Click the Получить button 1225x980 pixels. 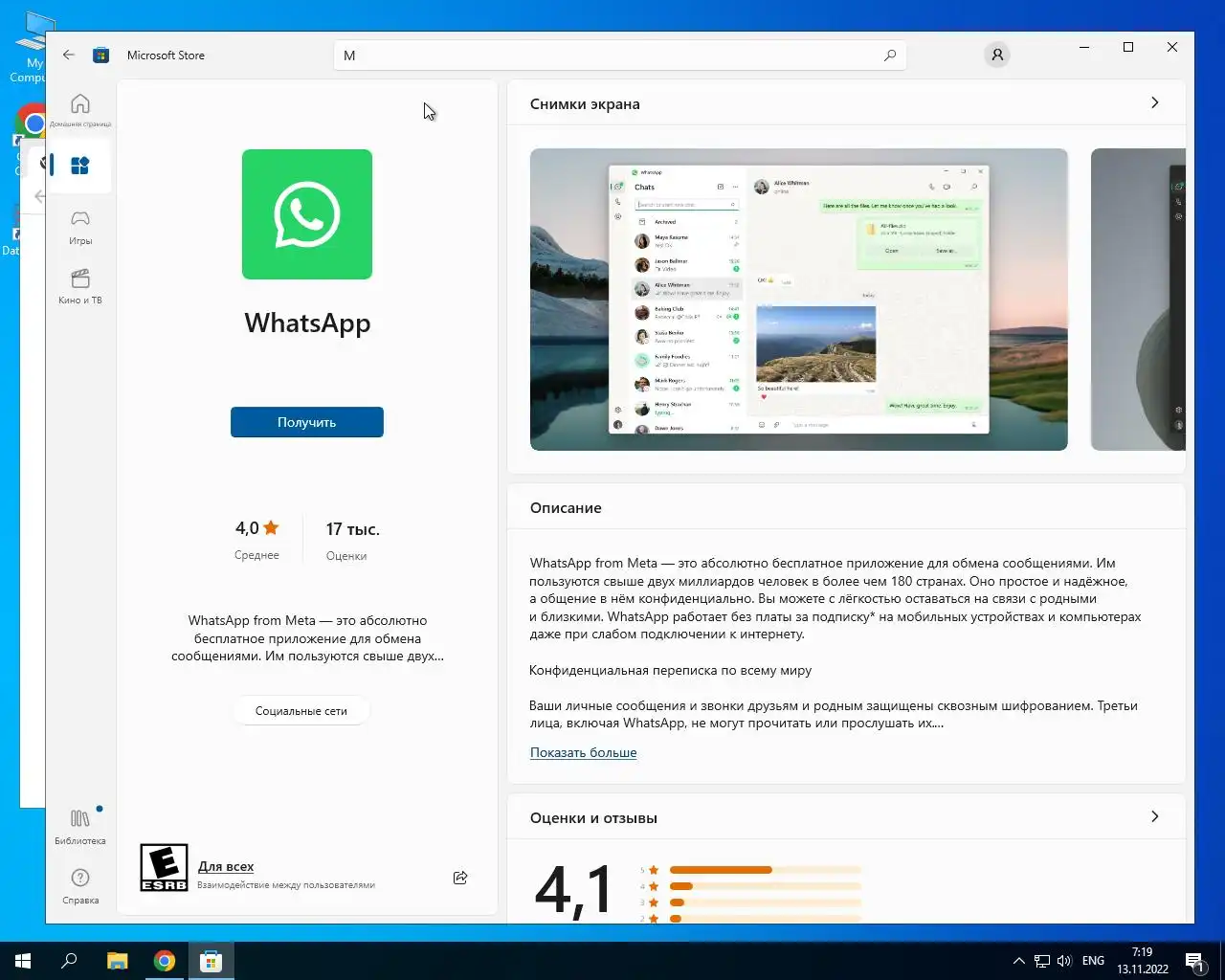pyautogui.click(x=307, y=422)
